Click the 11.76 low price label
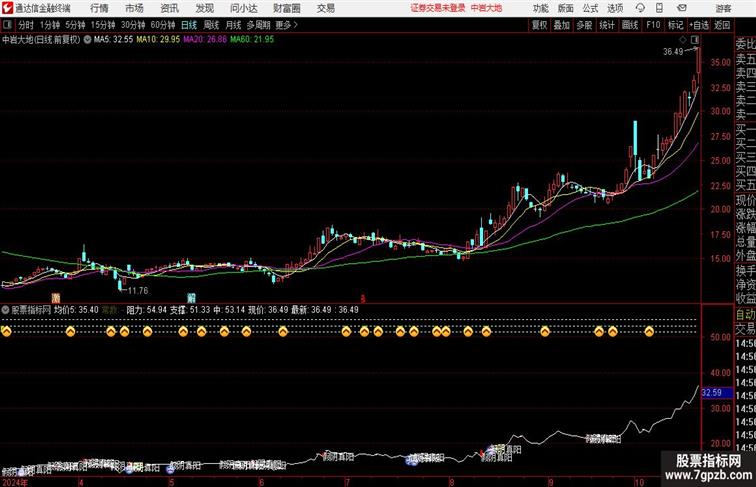Screen dimensions: 756x487 coord(138,291)
